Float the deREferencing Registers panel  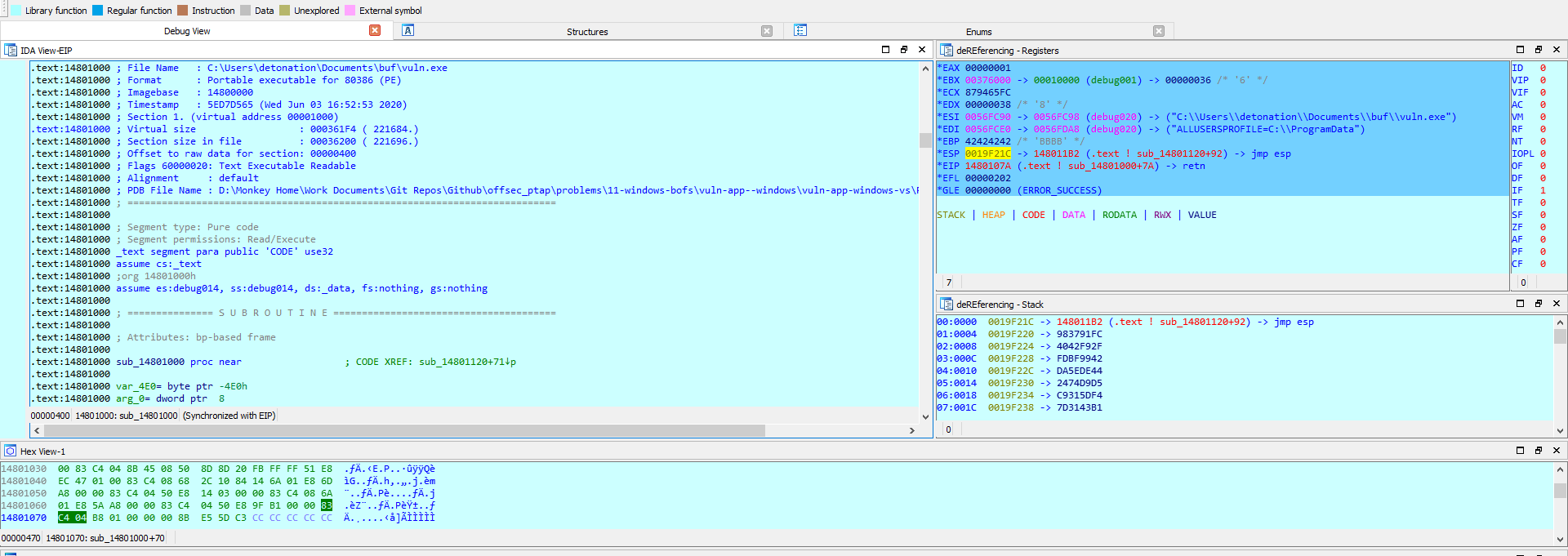click(1539, 50)
